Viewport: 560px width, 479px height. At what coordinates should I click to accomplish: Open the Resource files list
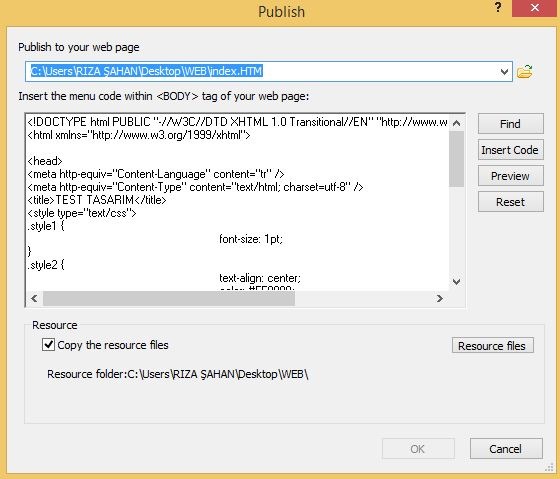tap(492, 345)
